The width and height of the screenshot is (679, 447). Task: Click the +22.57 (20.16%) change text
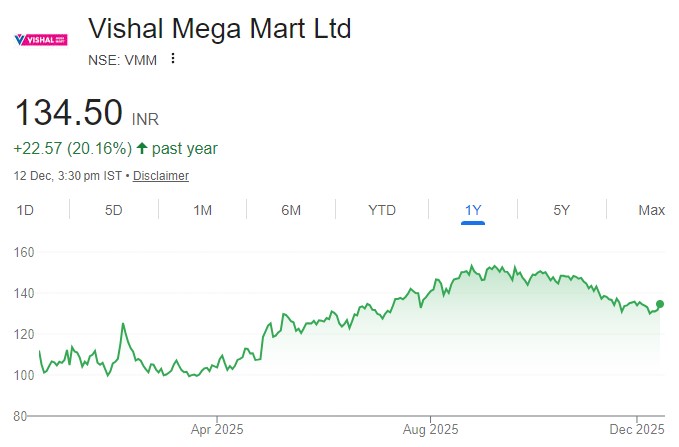click(x=72, y=149)
